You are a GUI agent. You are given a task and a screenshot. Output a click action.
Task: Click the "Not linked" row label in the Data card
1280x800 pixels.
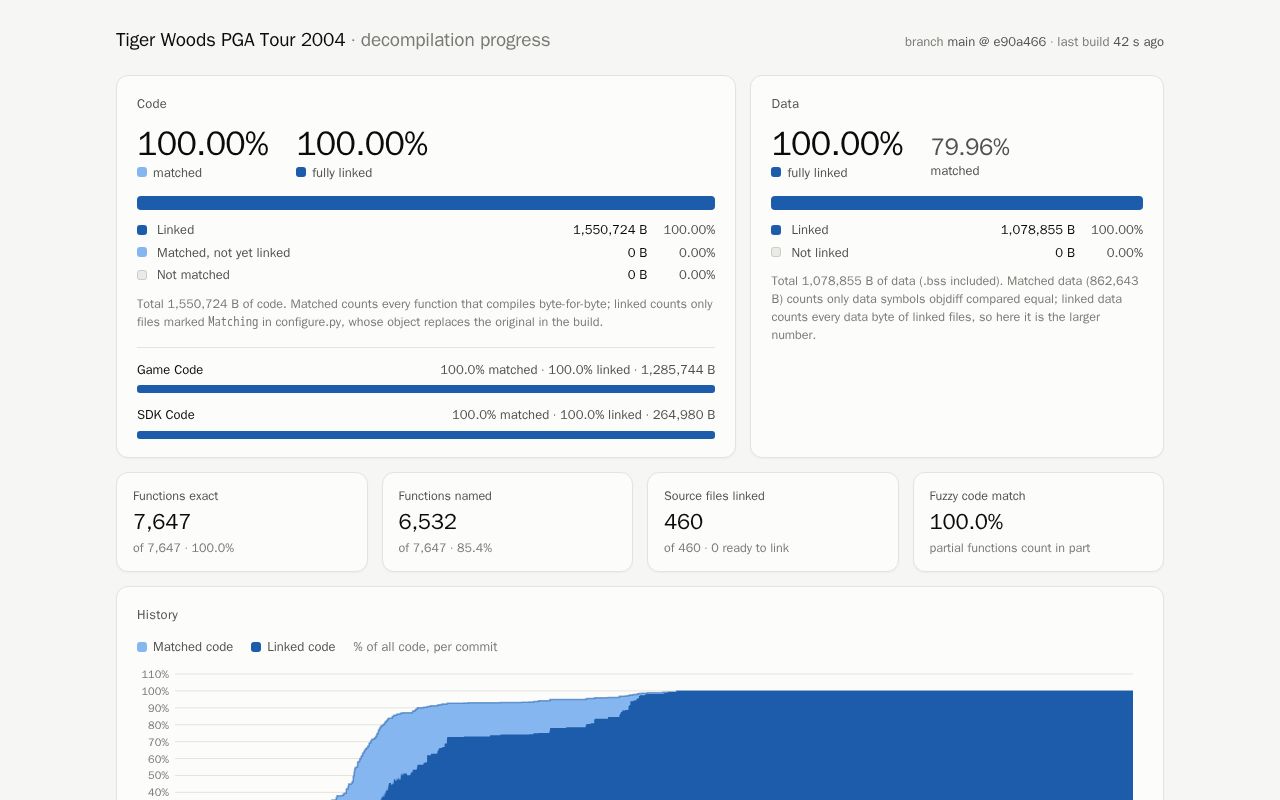(820, 253)
